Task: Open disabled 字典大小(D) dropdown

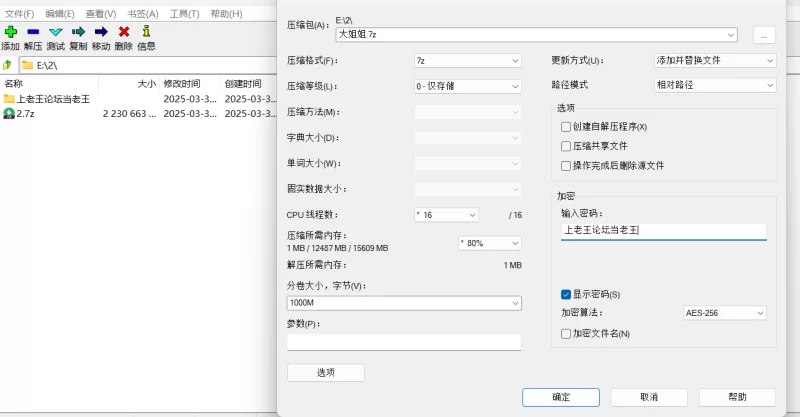Action: pyautogui.click(x=468, y=138)
